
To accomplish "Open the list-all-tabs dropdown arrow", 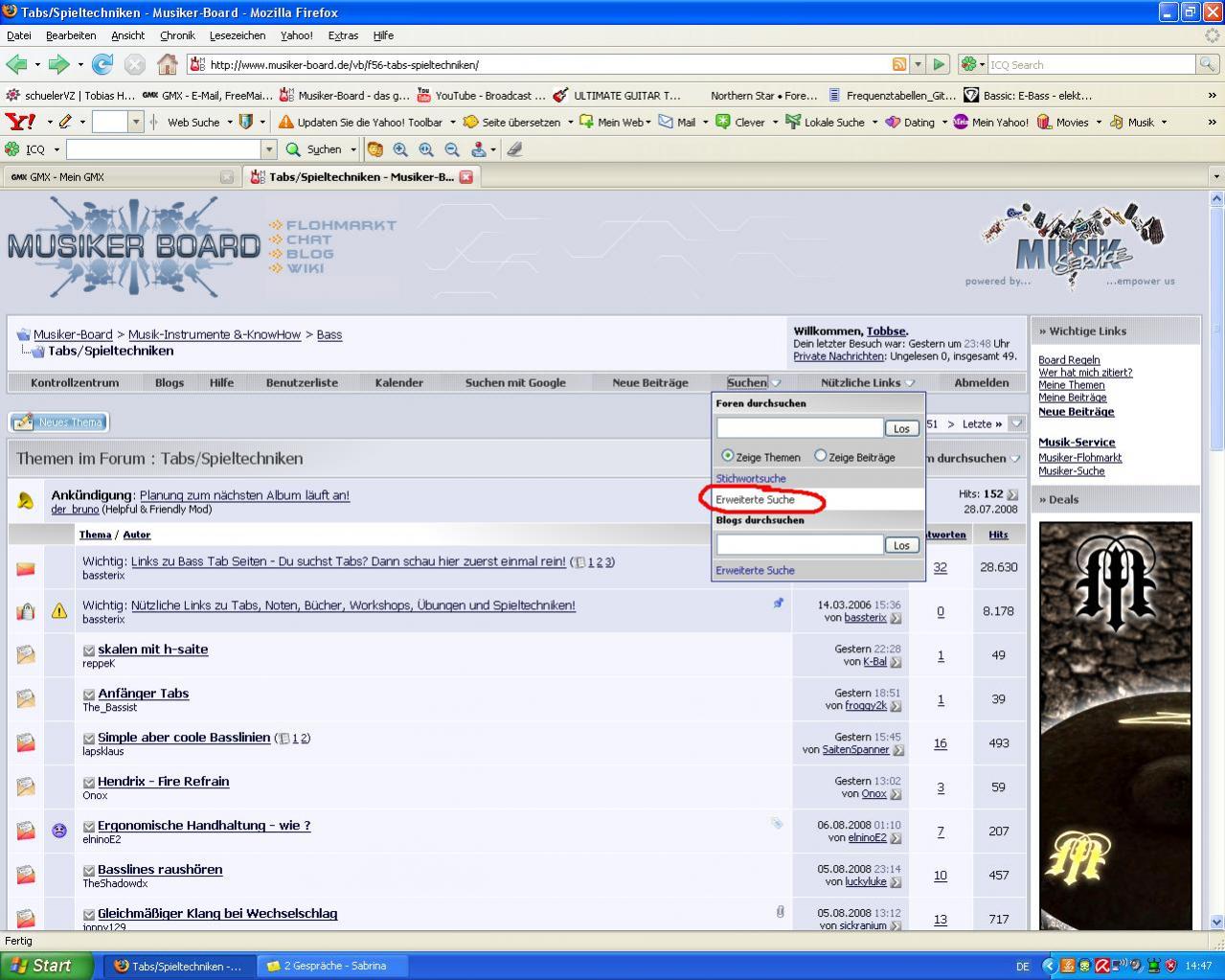I will pos(1216,177).
